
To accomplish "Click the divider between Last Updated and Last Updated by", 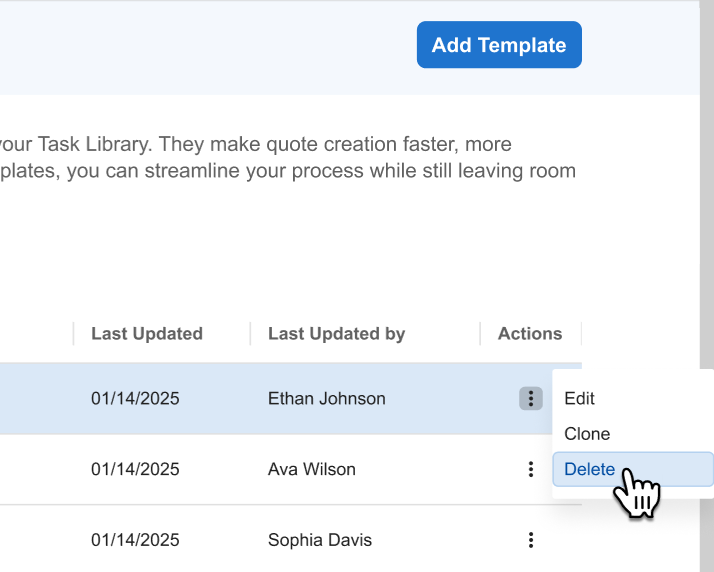I will tap(250, 334).
